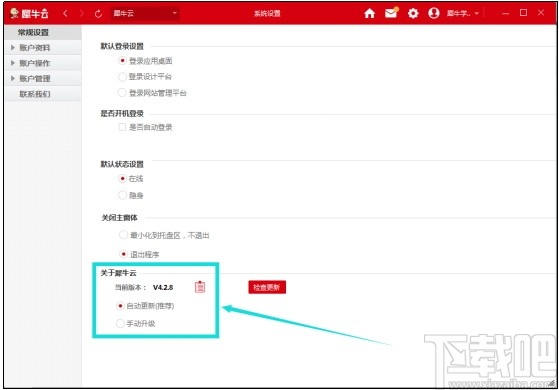
Task: Expand the 账户操作 sidebar item
Action: (43, 63)
